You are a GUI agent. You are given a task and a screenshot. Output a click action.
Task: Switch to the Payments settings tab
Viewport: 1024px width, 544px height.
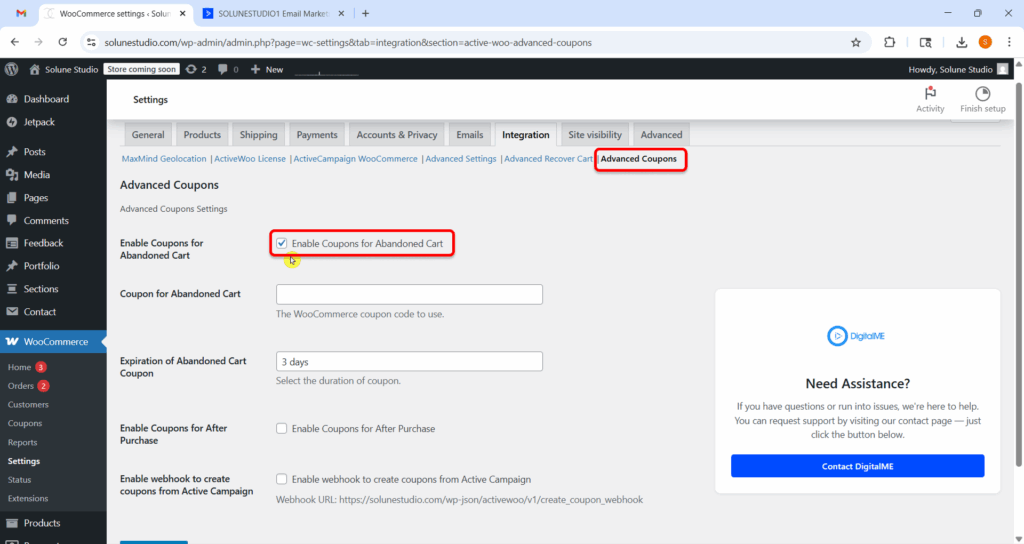tap(317, 135)
